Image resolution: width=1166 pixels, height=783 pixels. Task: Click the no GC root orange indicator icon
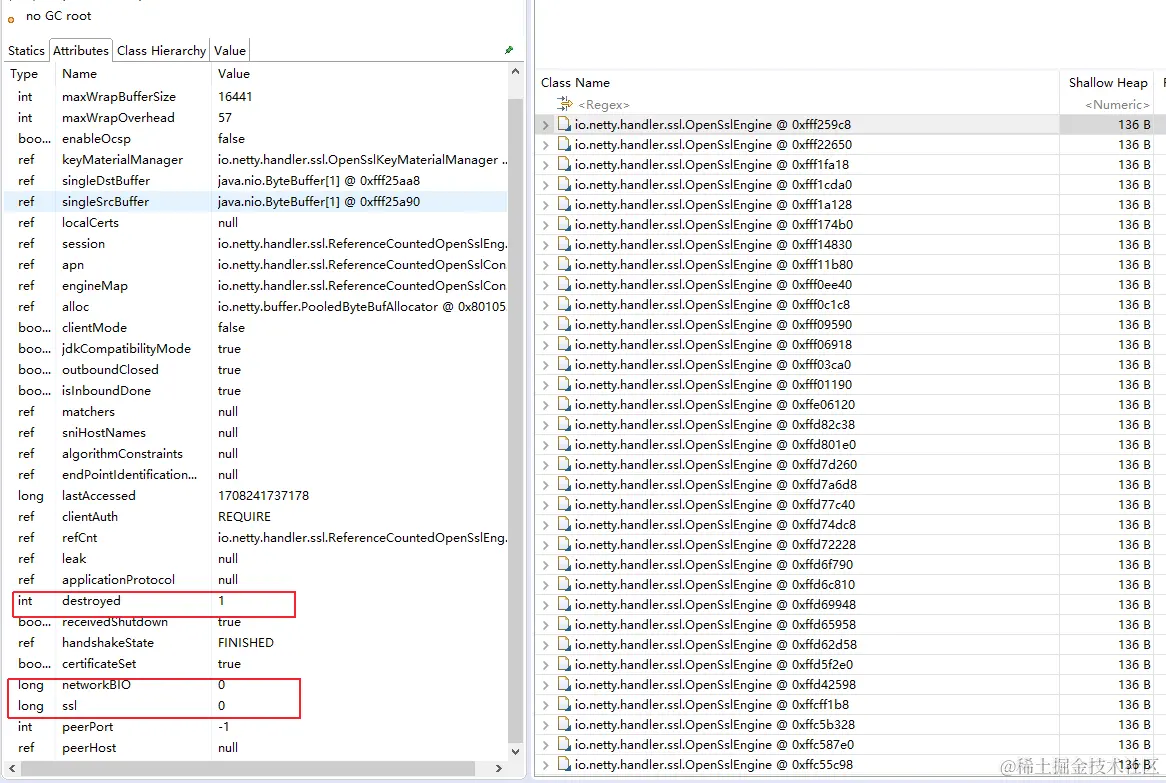[x=11, y=19]
